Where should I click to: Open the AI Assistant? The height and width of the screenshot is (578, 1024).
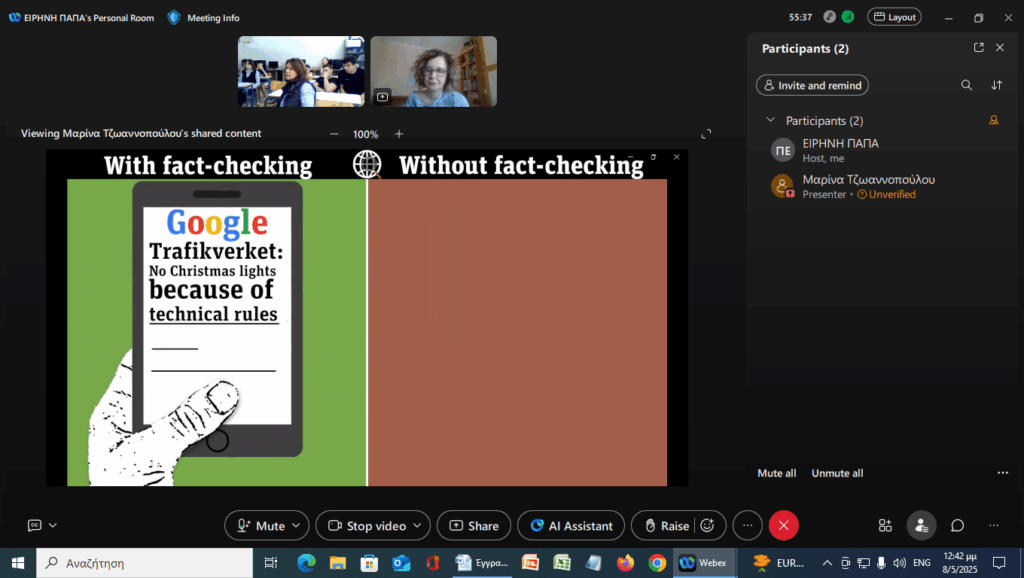(571, 525)
